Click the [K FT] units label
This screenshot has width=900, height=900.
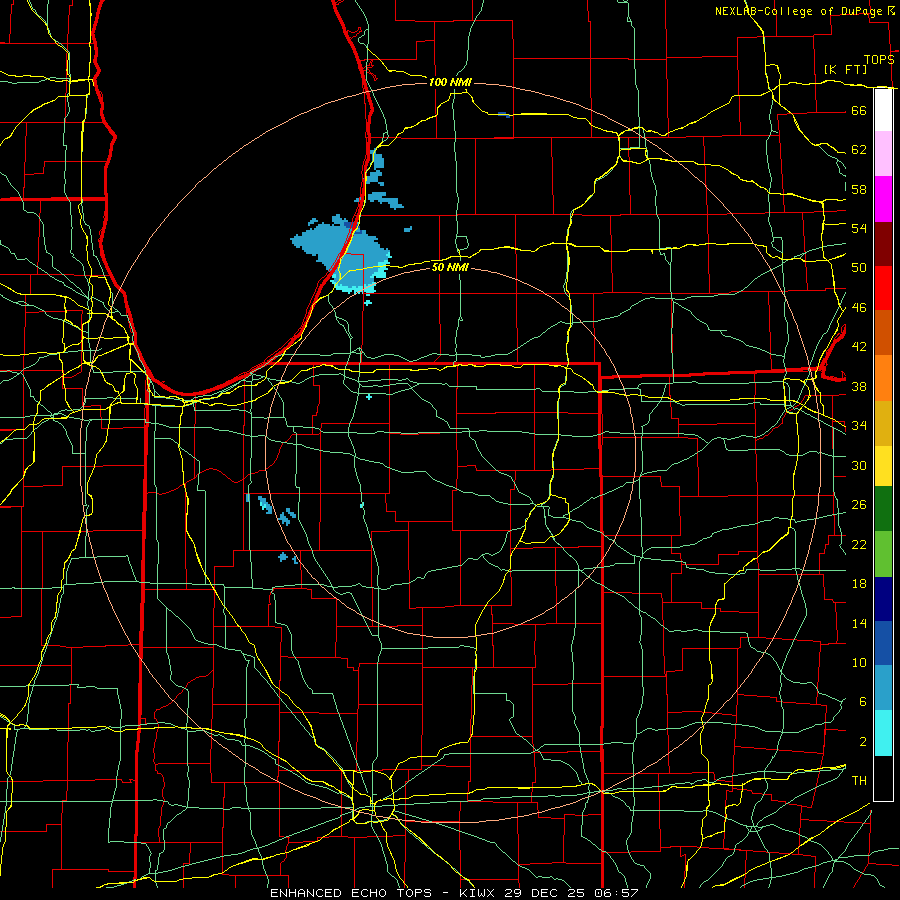845,69
